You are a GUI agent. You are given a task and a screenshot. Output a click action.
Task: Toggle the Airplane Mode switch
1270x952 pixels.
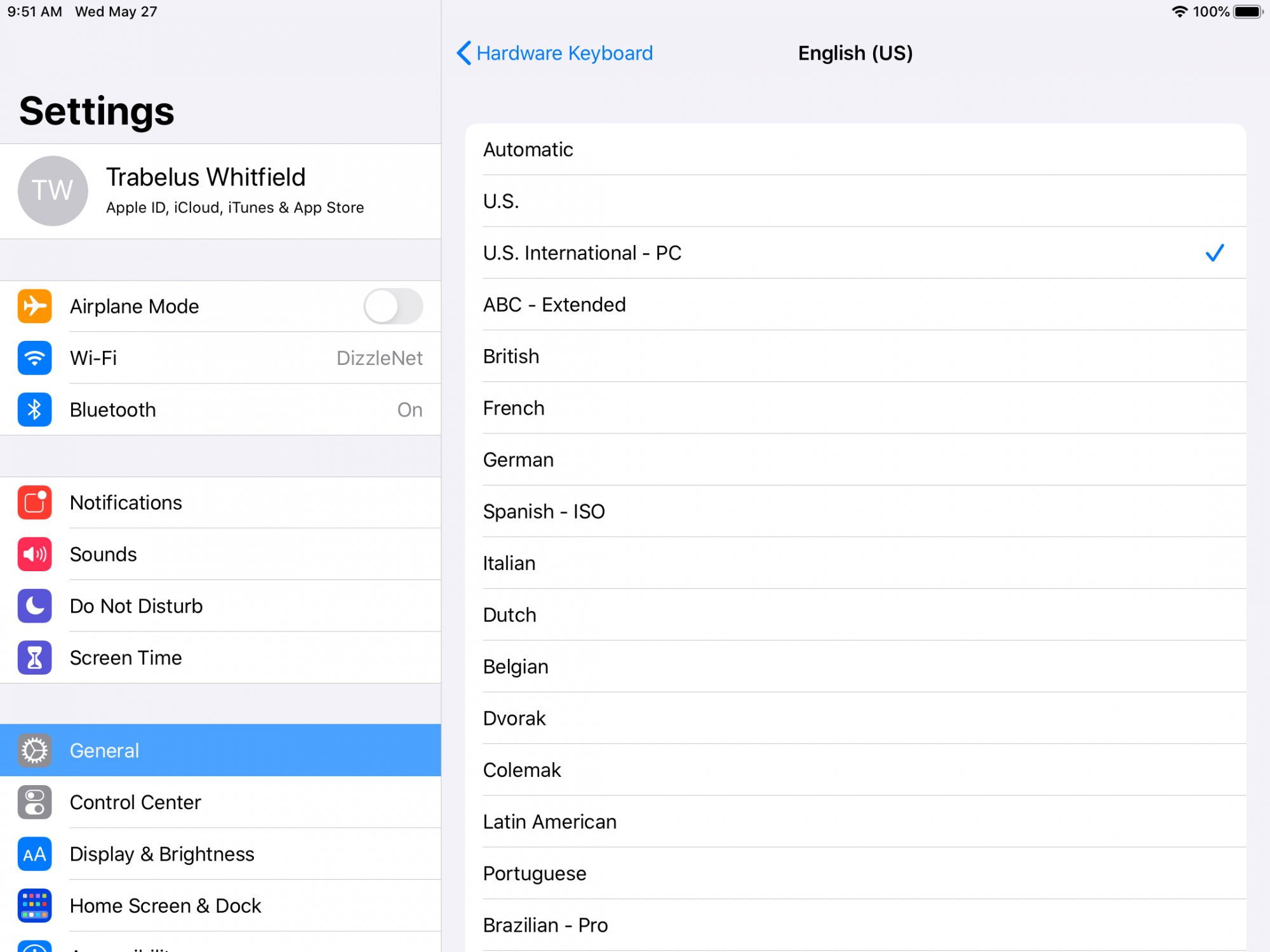tap(392, 307)
